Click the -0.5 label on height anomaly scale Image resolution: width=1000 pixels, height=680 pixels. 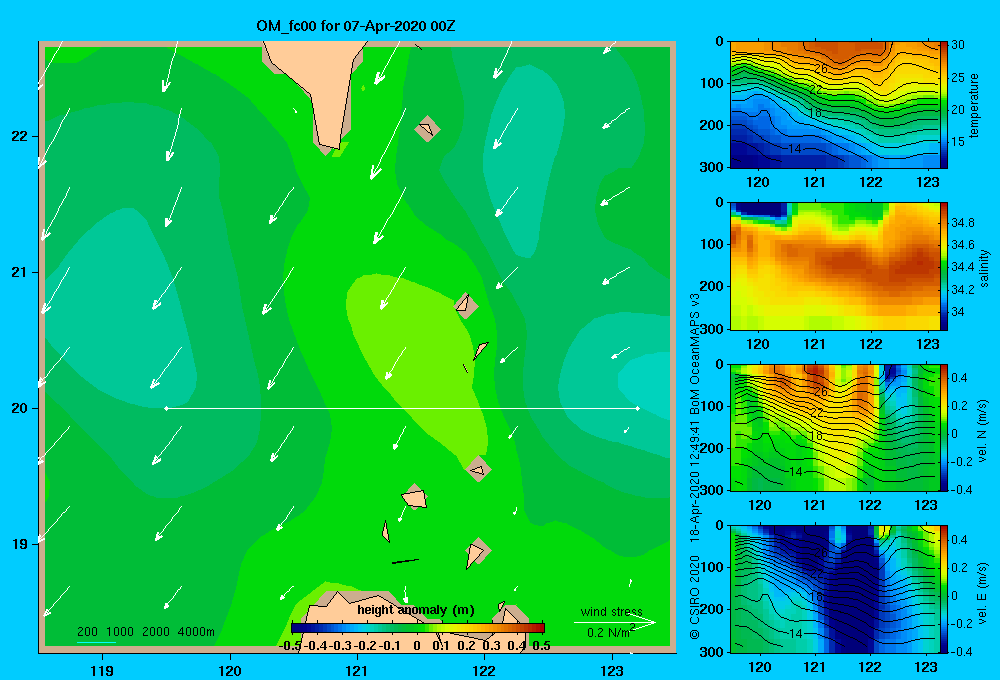click(290, 646)
